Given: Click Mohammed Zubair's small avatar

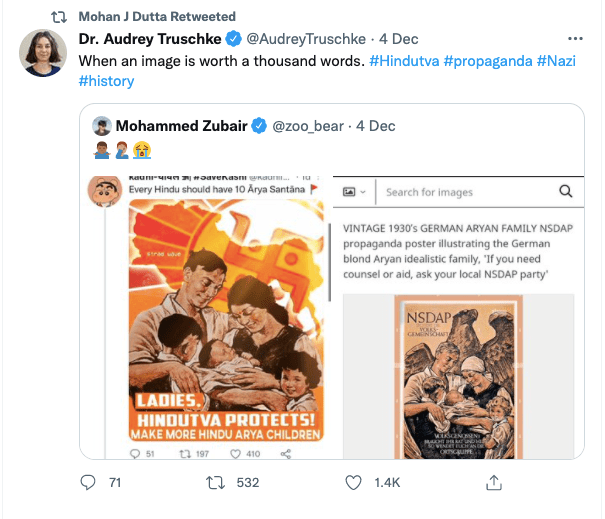Looking at the screenshot, I should (102, 126).
